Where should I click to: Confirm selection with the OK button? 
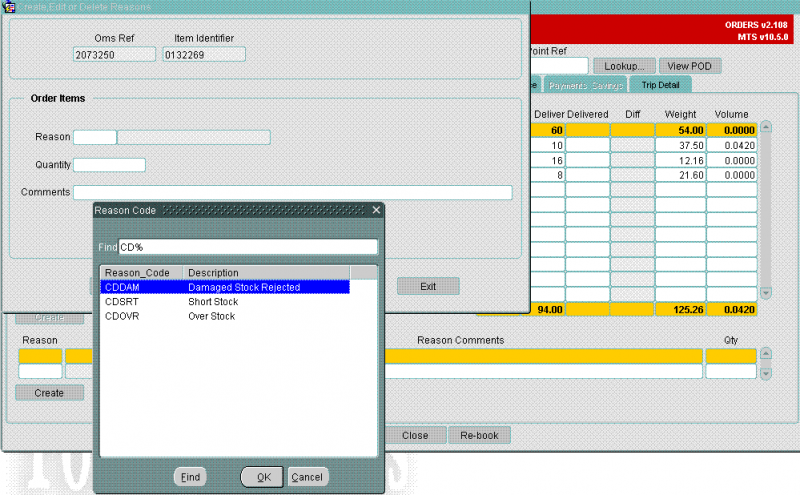tap(262, 477)
